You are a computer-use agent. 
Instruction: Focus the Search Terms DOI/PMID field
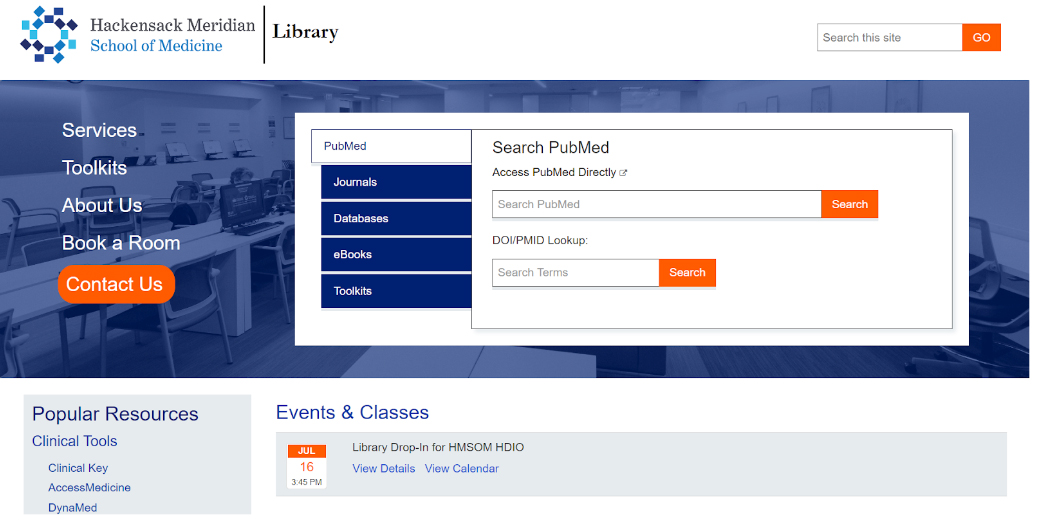coord(576,273)
